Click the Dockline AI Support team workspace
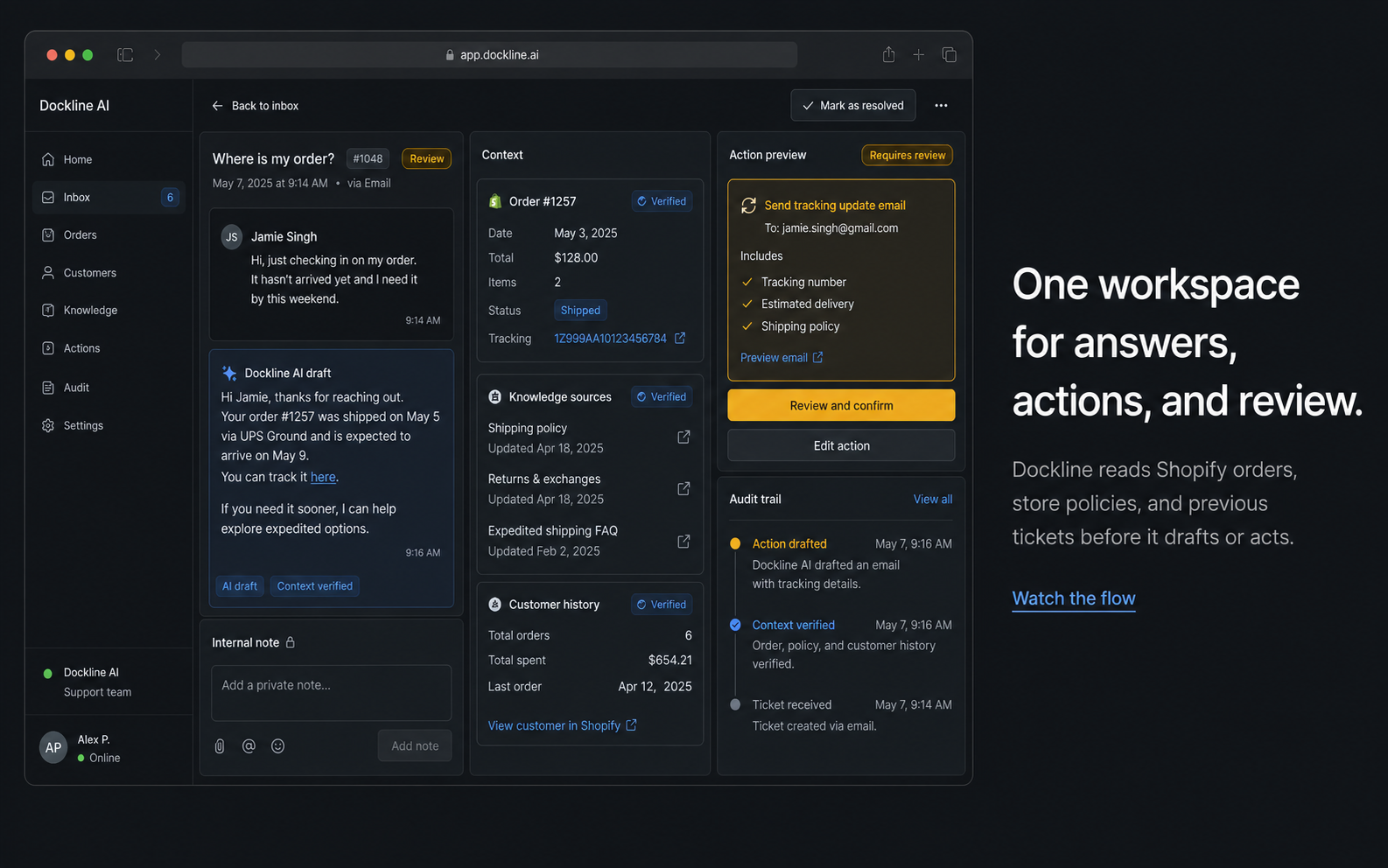Screen dimensions: 1388x868 coord(109,682)
